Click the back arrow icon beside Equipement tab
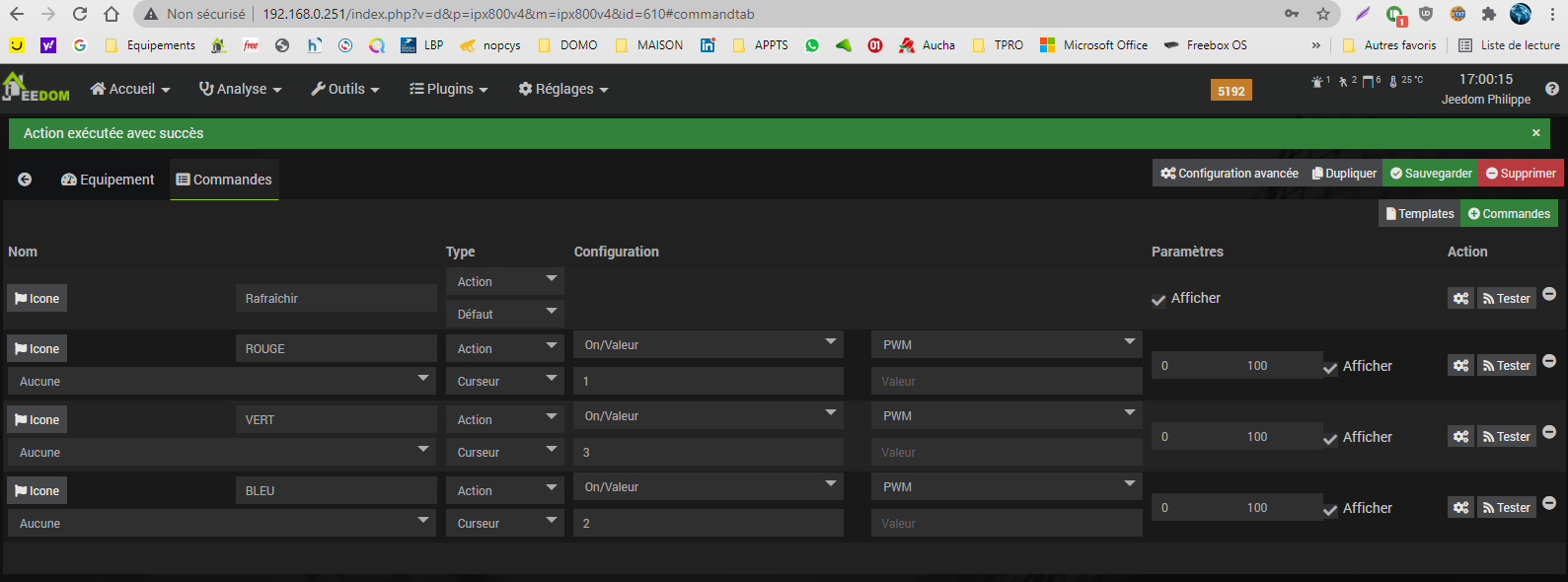 [x=25, y=180]
